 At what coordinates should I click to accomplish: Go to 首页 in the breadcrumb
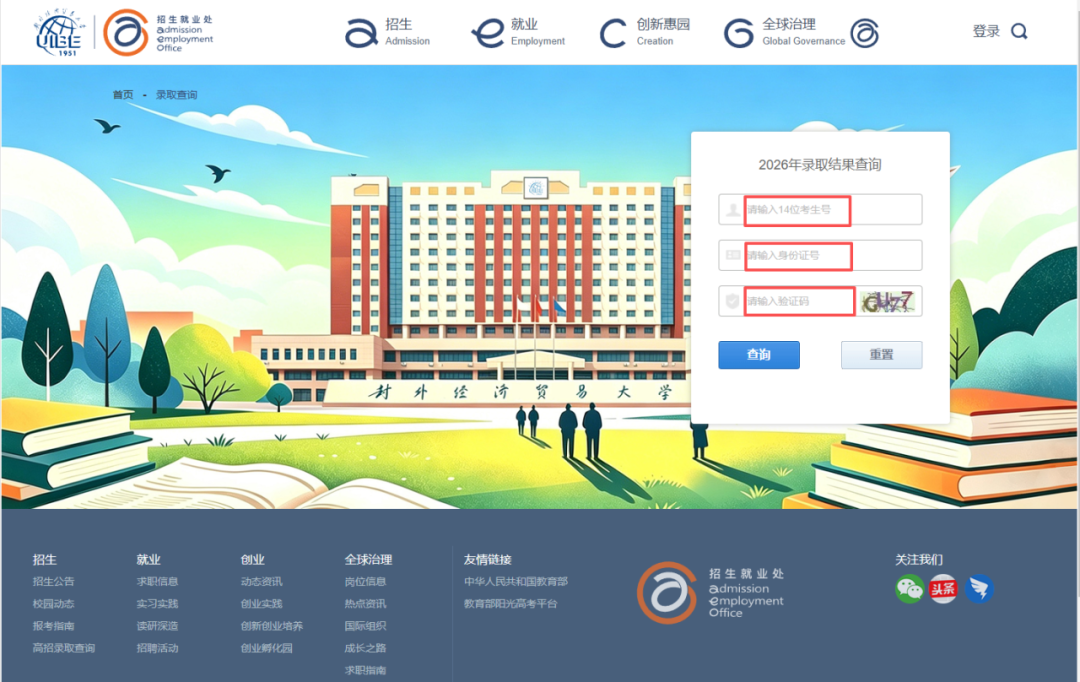(x=123, y=94)
